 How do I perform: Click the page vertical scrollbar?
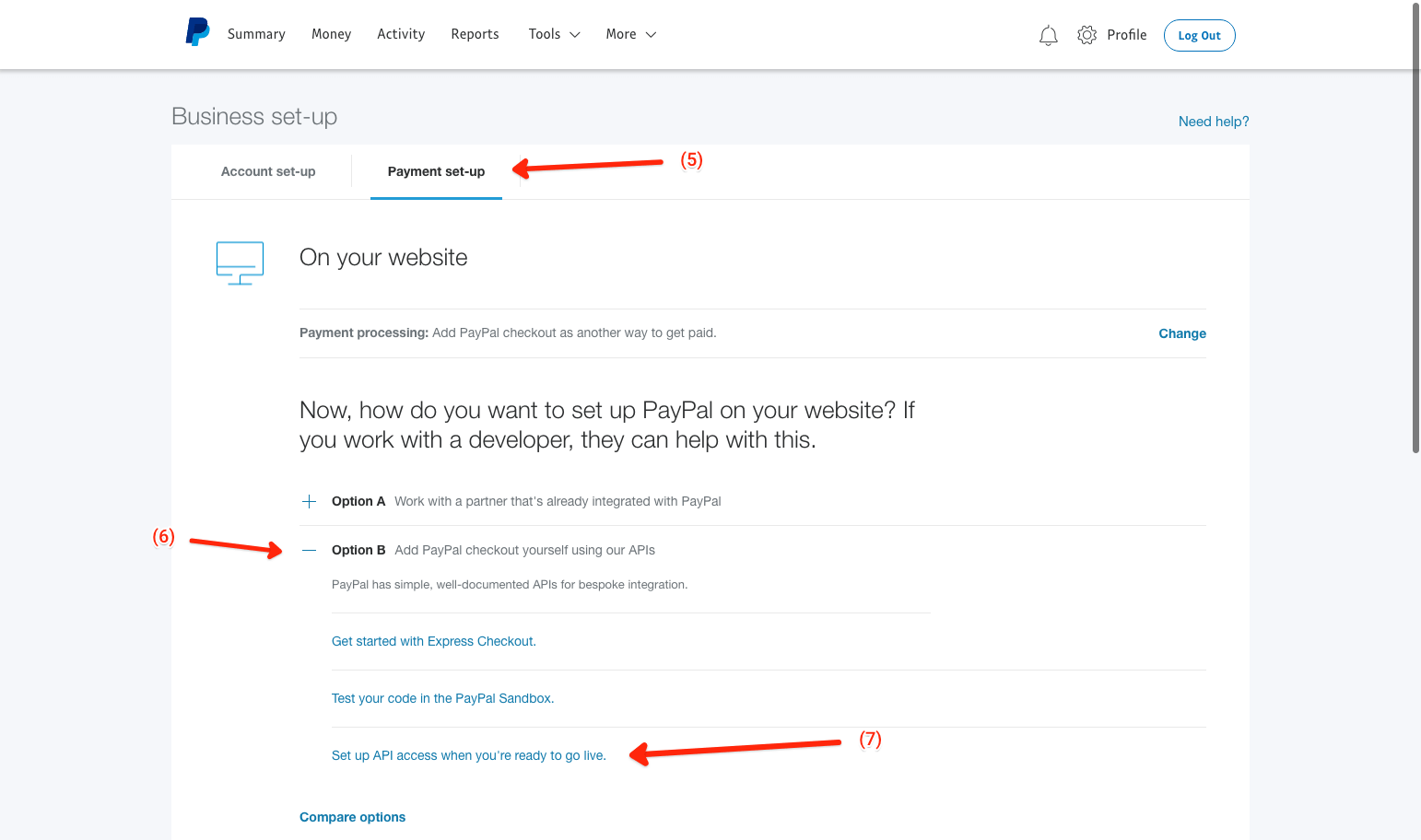tap(1416, 228)
